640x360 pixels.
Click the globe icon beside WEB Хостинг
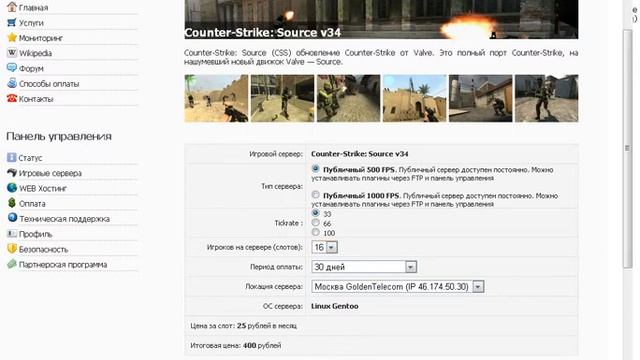point(12,188)
